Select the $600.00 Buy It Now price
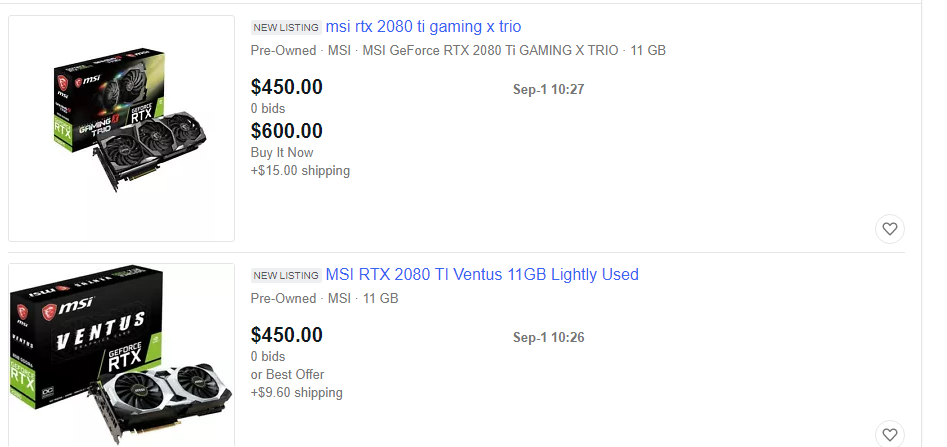The width and height of the screenshot is (947, 447). 287,131
